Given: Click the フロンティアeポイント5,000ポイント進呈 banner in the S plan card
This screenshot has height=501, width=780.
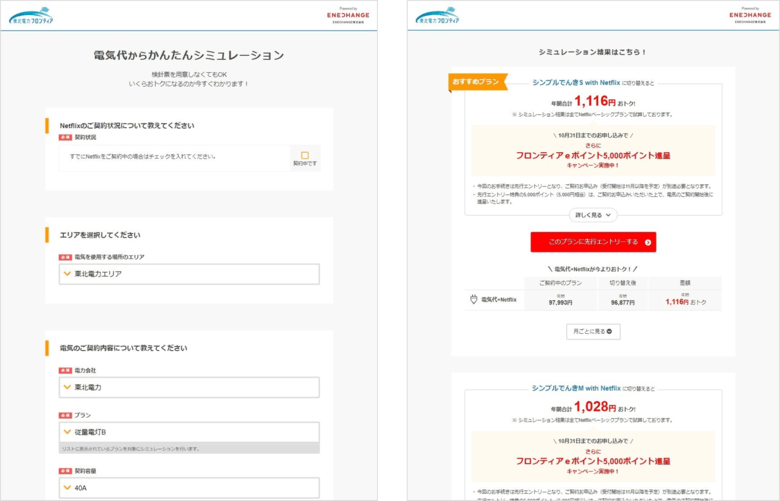Looking at the screenshot, I should tap(593, 156).
